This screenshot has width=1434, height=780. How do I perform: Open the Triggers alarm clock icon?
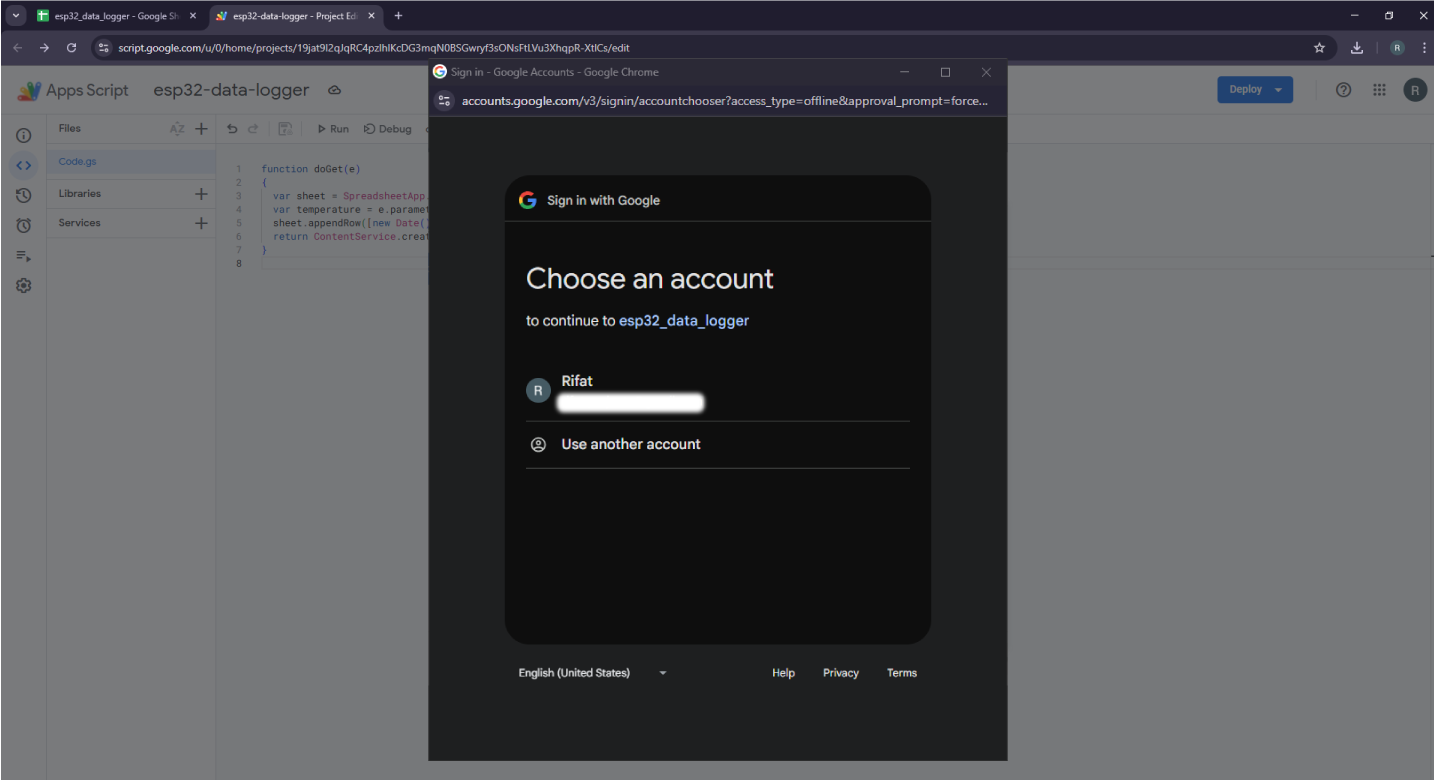click(24, 226)
